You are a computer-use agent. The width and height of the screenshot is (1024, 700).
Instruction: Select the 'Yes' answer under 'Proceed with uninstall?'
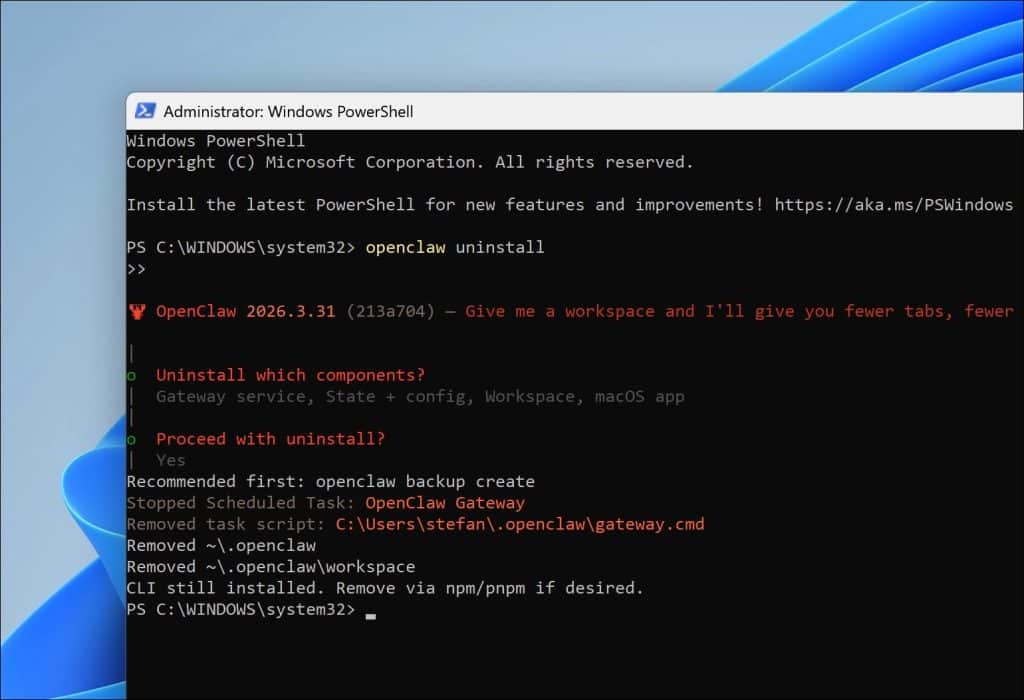point(170,460)
